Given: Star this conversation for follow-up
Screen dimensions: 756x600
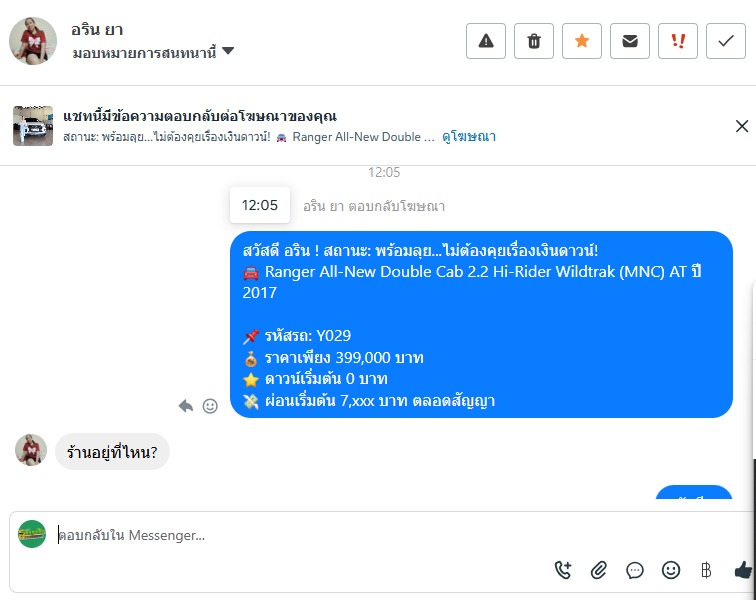Looking at the screenshot, I should [x=582, y=41].
